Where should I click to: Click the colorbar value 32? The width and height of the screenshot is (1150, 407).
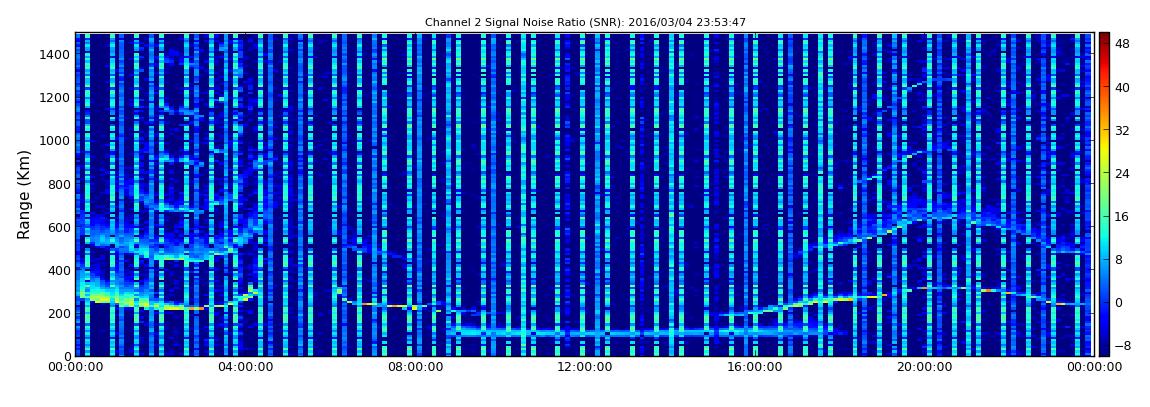coord(1122,131)
